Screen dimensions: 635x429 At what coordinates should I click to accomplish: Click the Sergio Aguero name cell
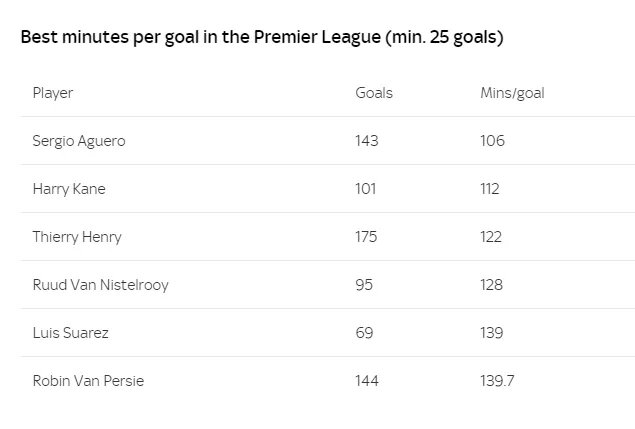[79, 141]
